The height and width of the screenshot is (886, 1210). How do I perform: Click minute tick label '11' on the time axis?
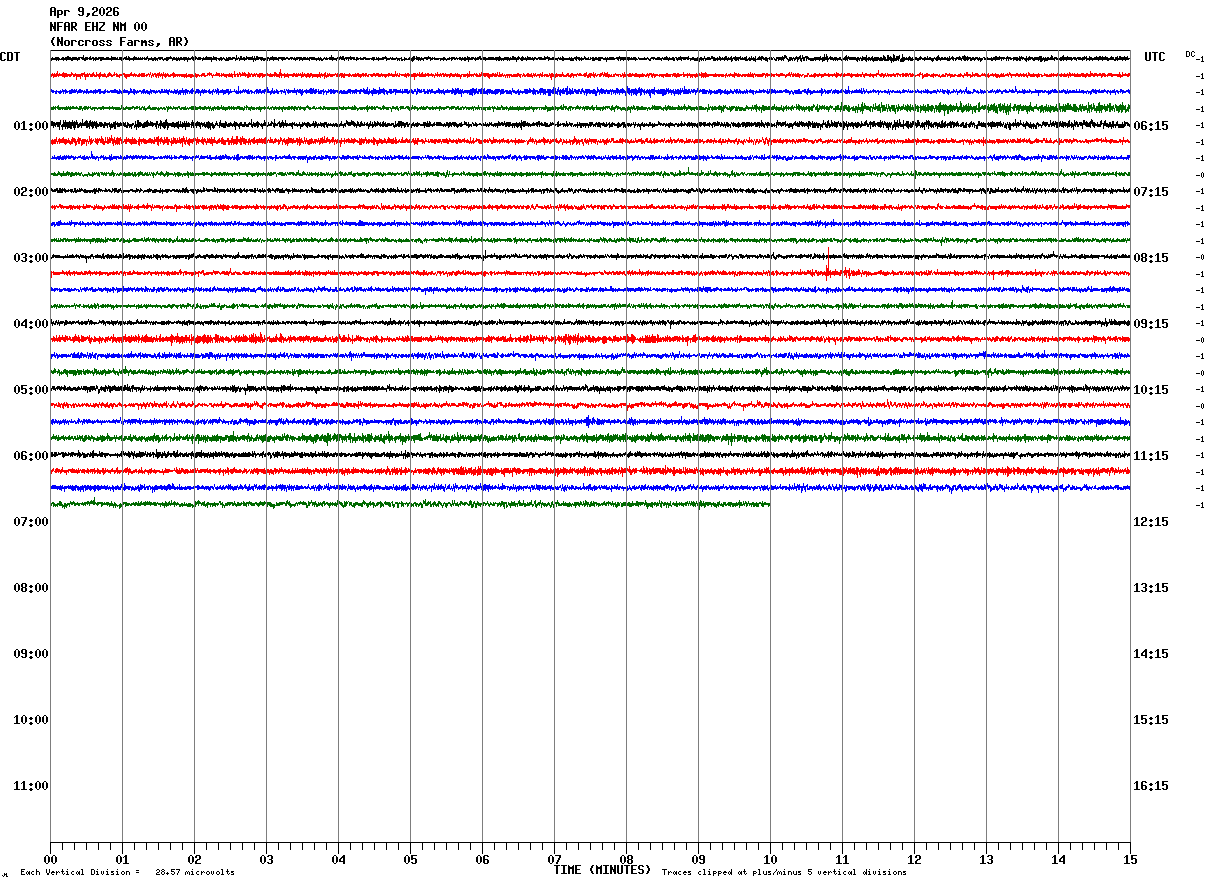coord(842,859)
